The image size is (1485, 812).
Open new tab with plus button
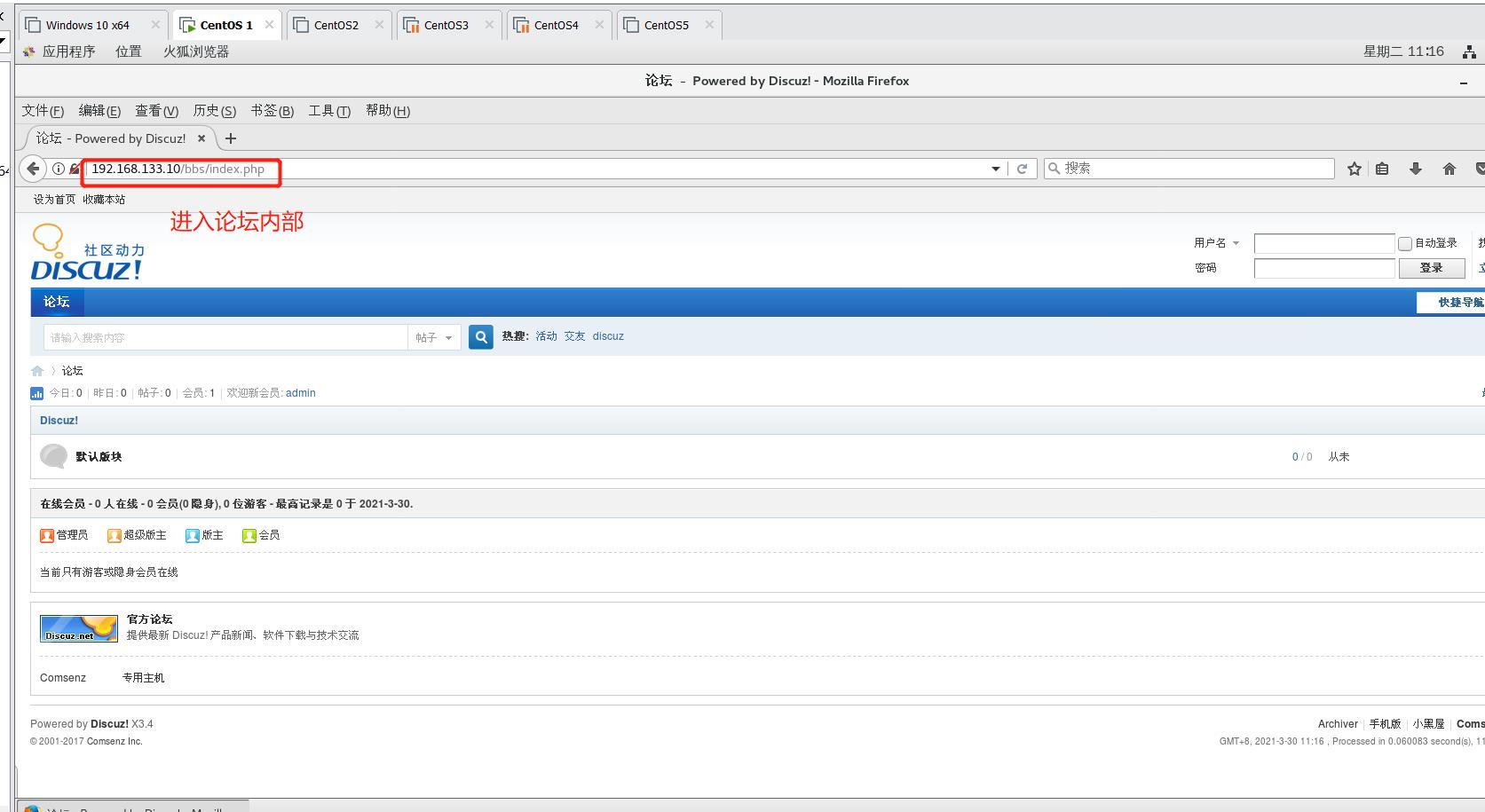point(231,138)
